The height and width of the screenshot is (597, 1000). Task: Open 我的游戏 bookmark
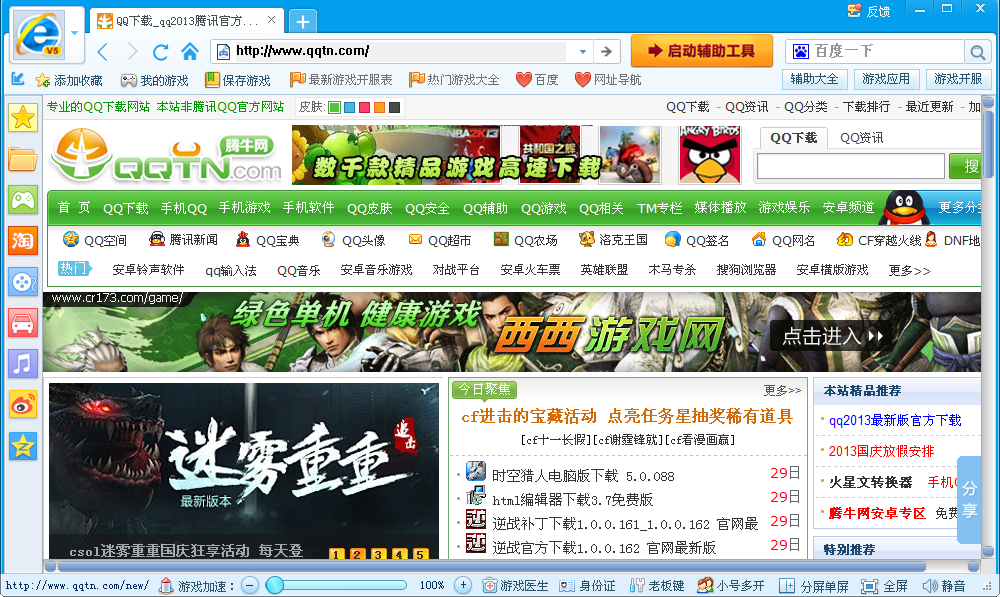click(155, 80)
